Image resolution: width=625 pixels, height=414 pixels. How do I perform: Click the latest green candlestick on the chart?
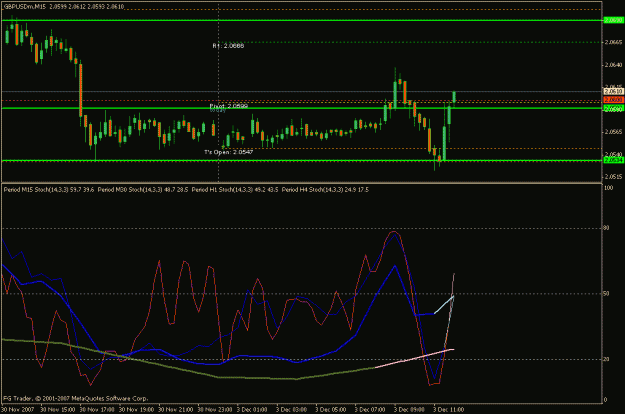click(x=454, y=97)
